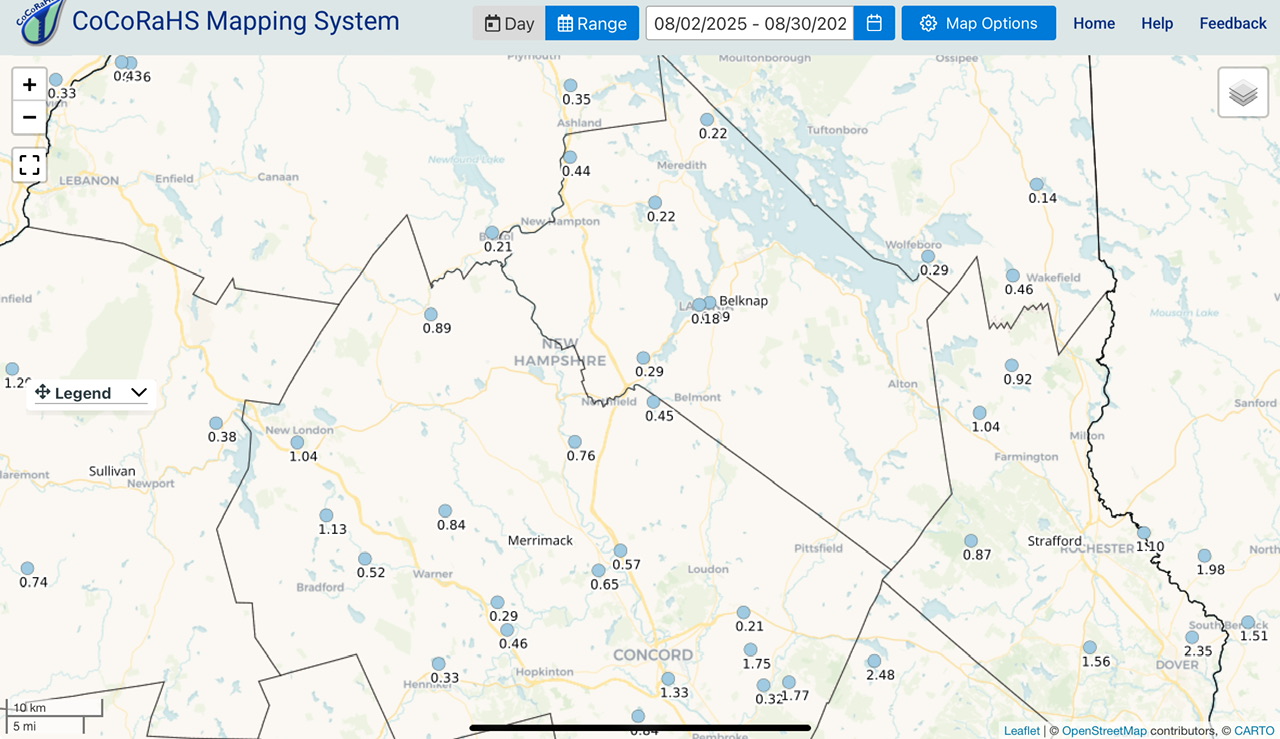The width and height of the screenshot is (1280, 739).
Task: Select the 1.75 station marker
Action: (750, 650)
